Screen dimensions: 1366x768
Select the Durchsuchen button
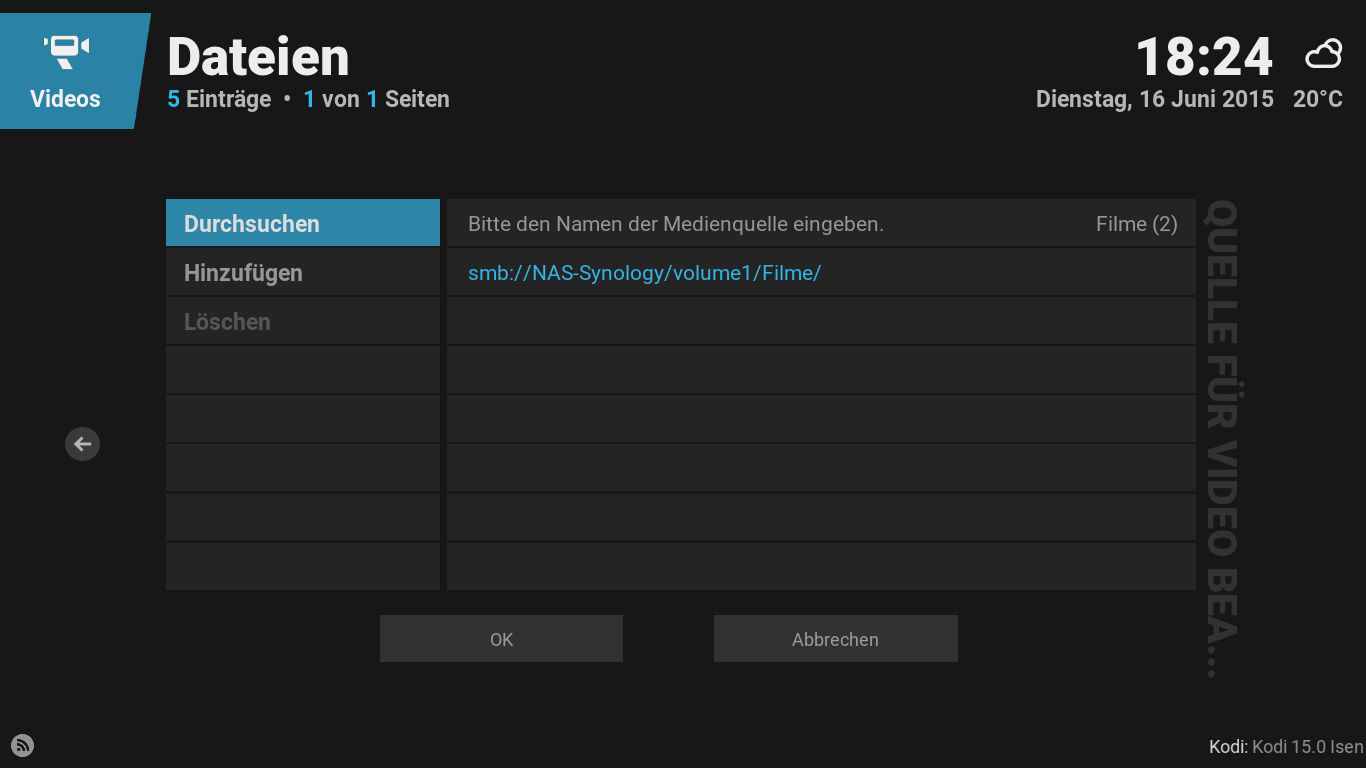click(303, 223)
